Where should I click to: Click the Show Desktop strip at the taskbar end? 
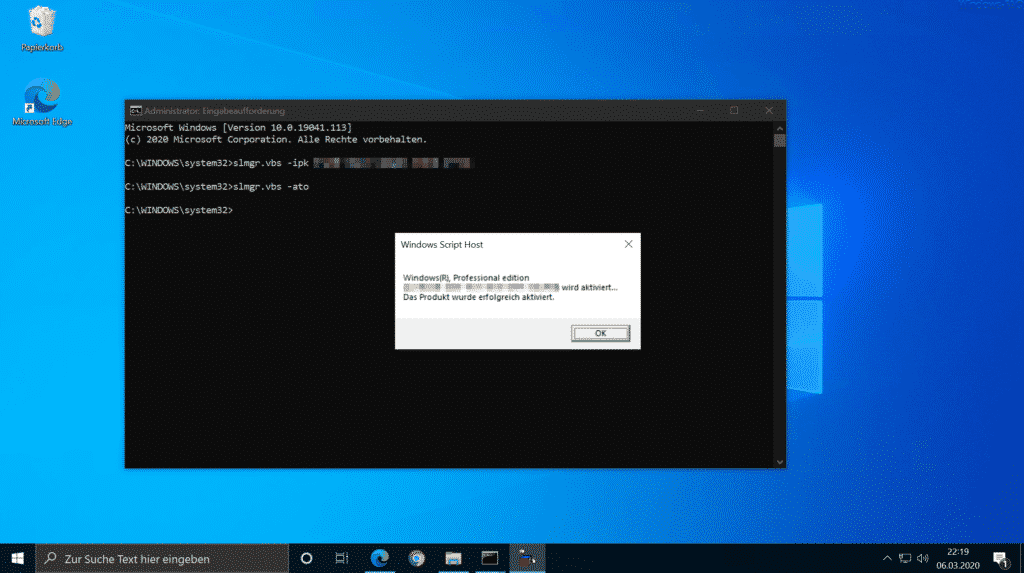(1021, 559)
